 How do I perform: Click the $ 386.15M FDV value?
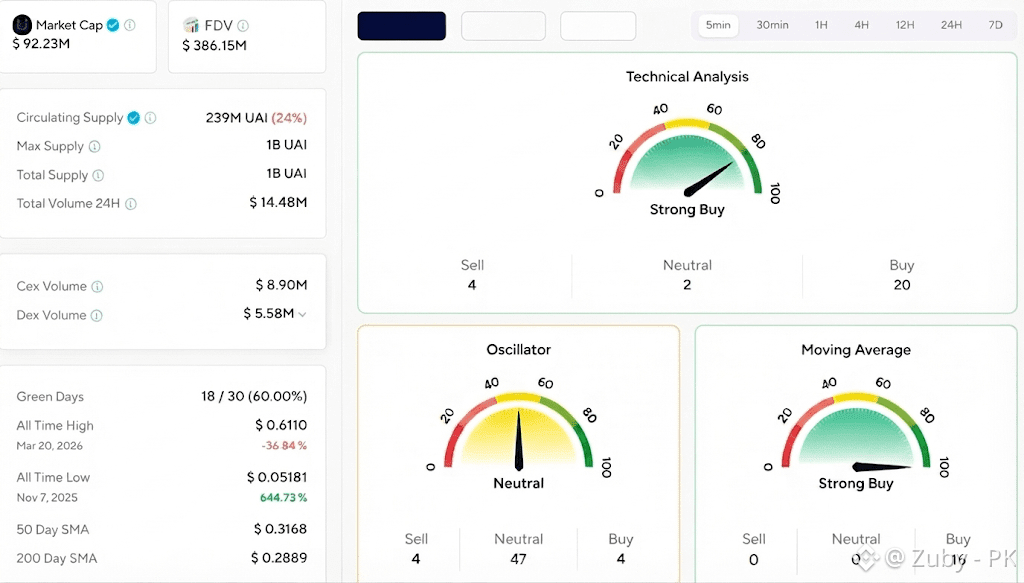pyautogui.click(x=214, y=46)
